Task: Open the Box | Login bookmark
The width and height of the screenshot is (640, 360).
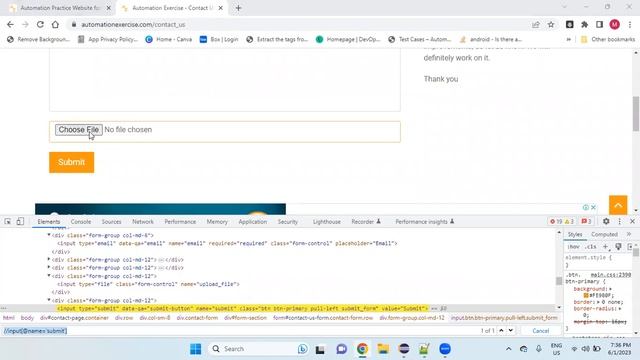Action: (x=219, y=39)
